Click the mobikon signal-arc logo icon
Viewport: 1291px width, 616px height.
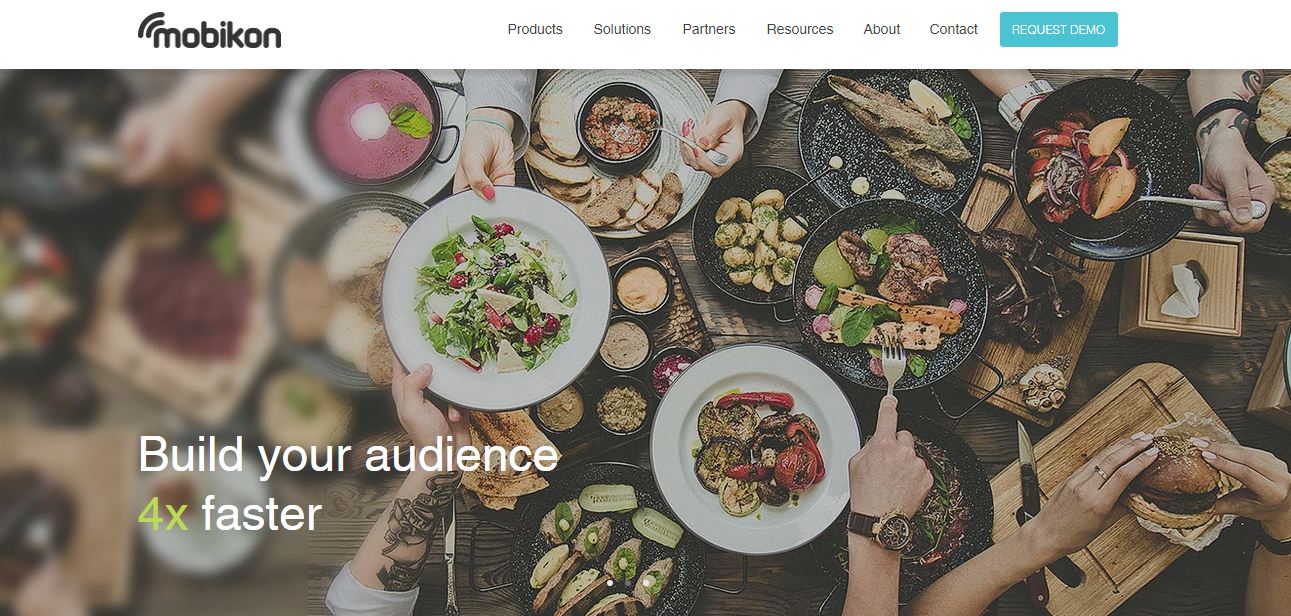pyautogui.click(x=153, y=28)
